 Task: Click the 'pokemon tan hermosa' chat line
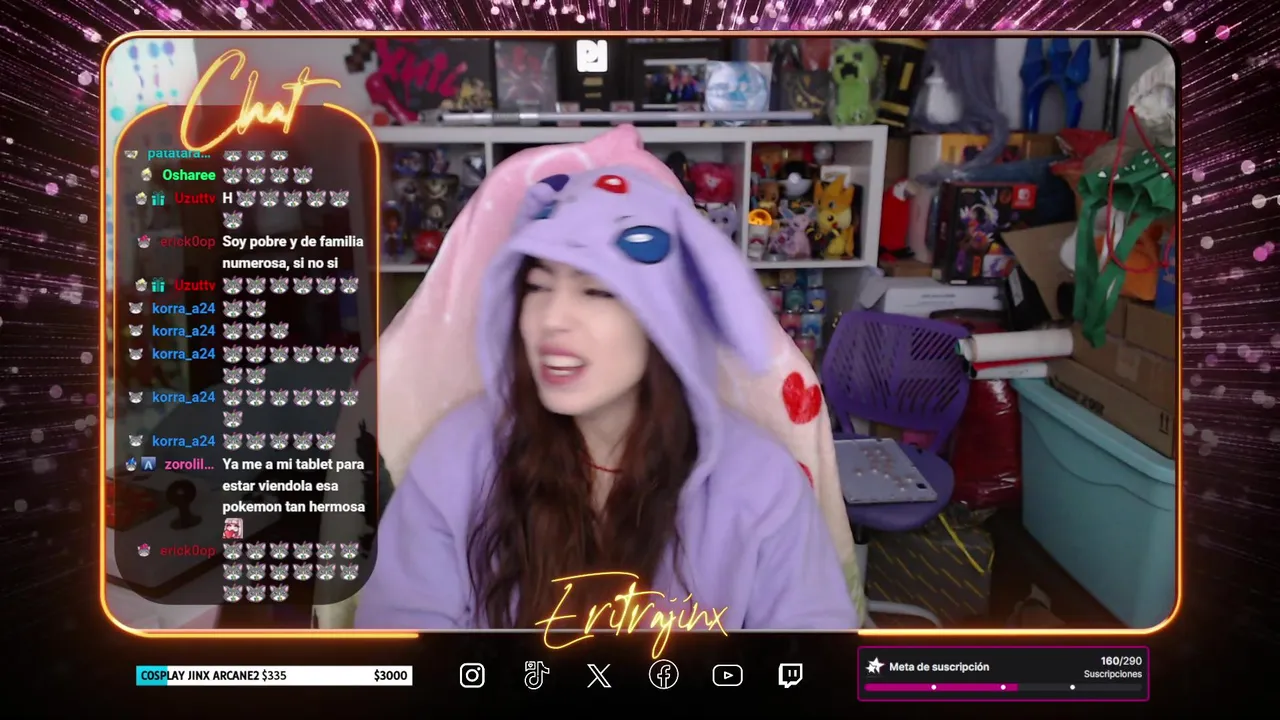pos(293,507)
